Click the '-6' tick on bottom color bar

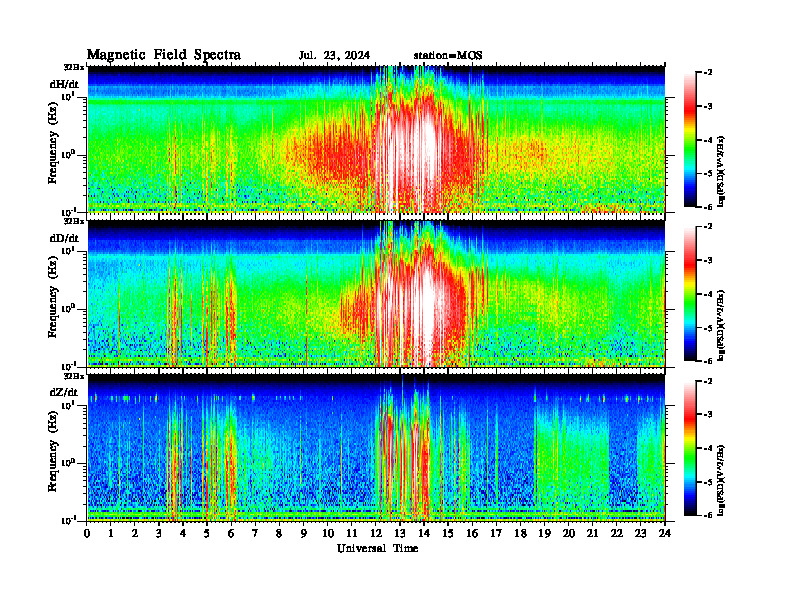(x=708, y=515)
